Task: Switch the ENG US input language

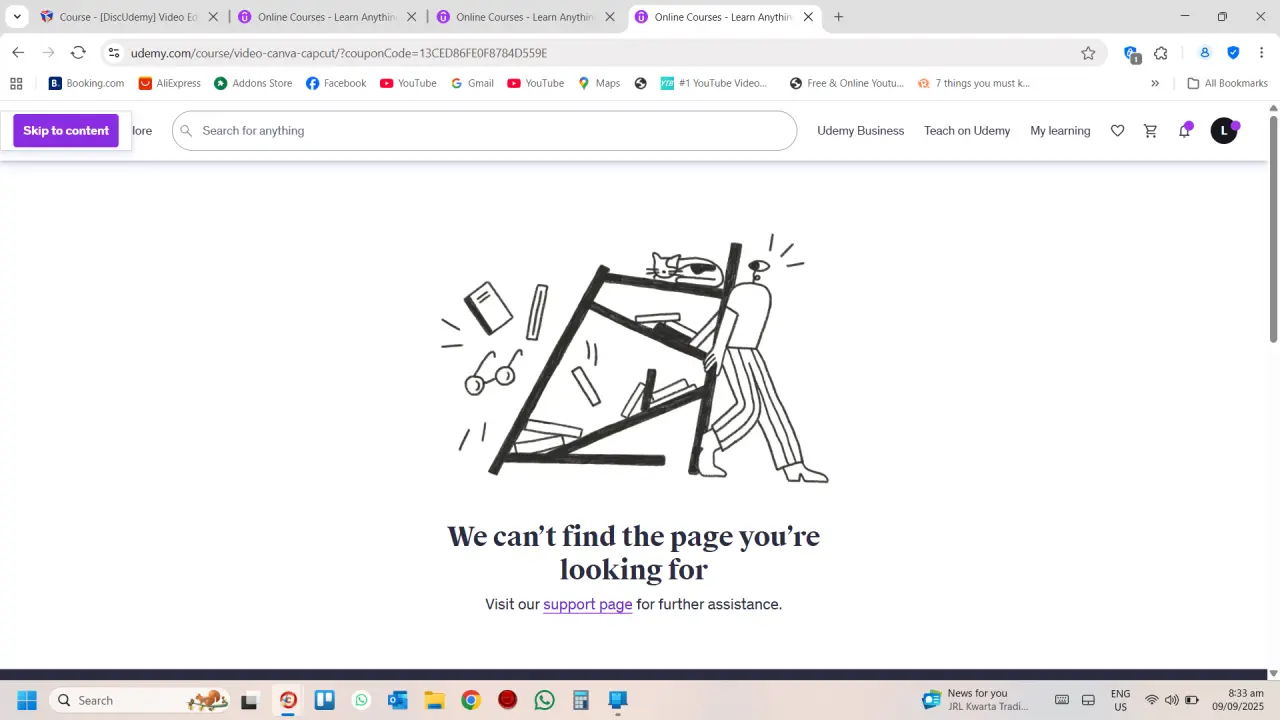Action: 1120,700
